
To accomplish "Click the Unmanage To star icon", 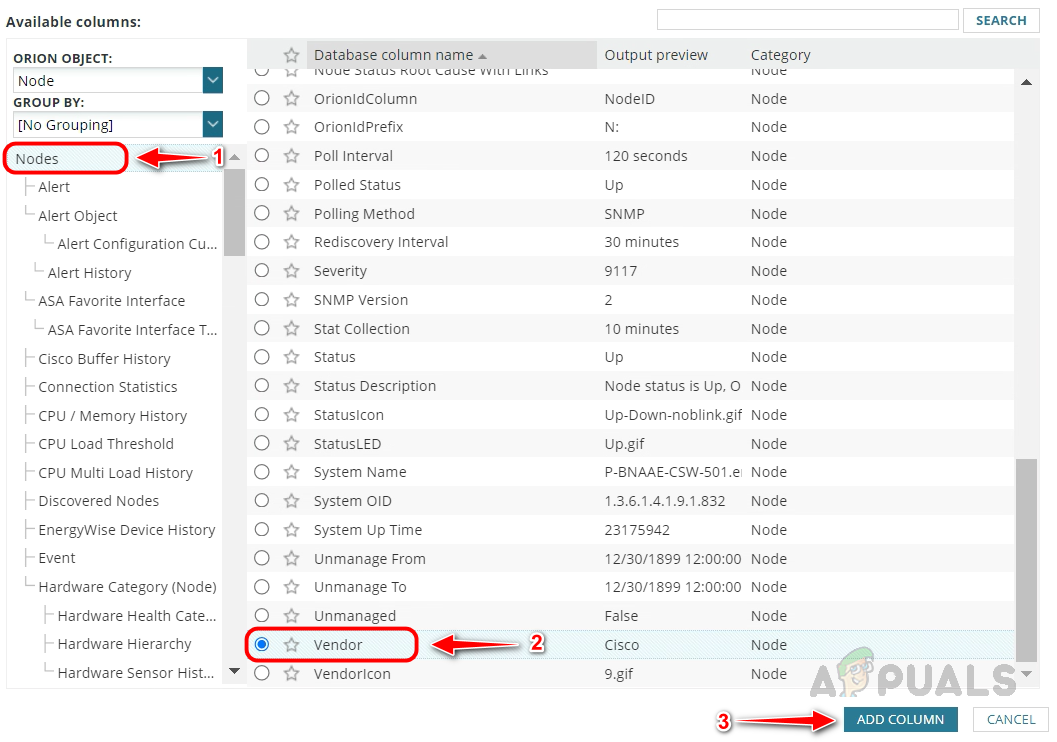I will coord(291,587).
